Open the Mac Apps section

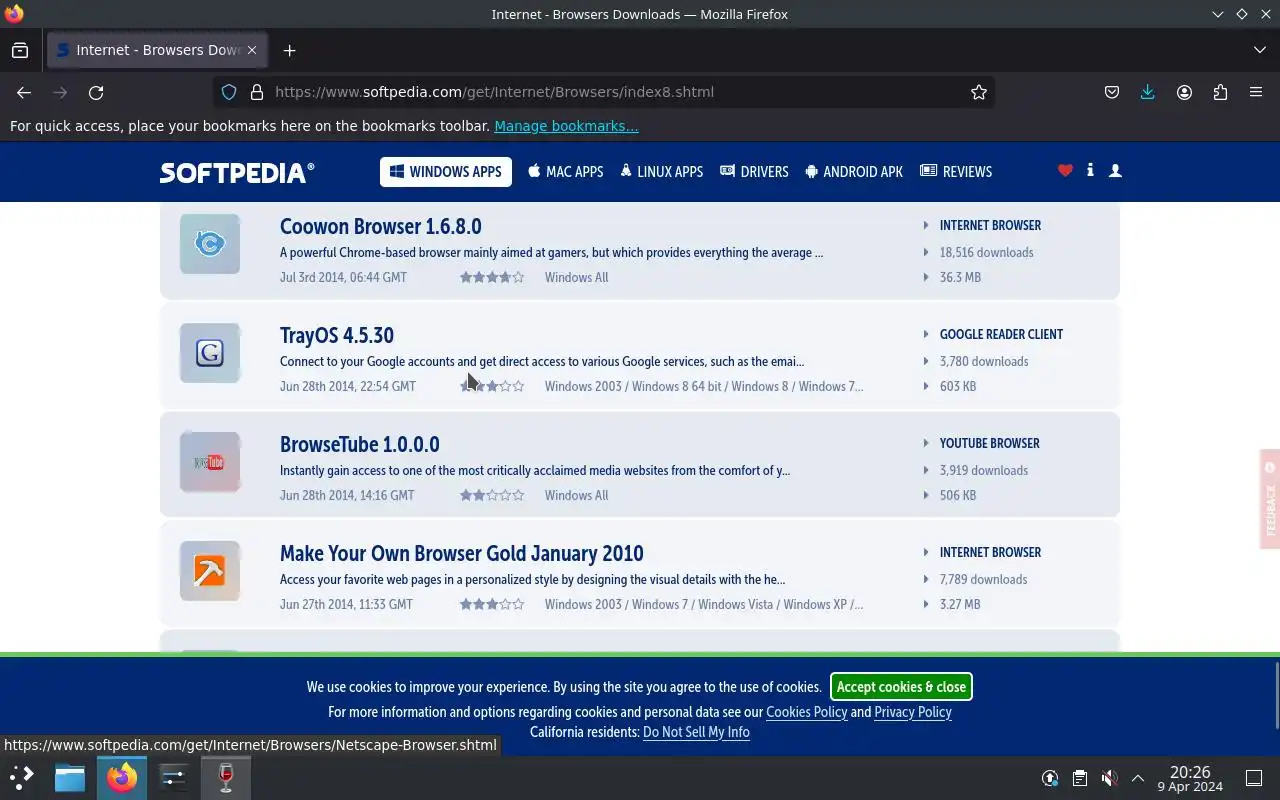566,172
